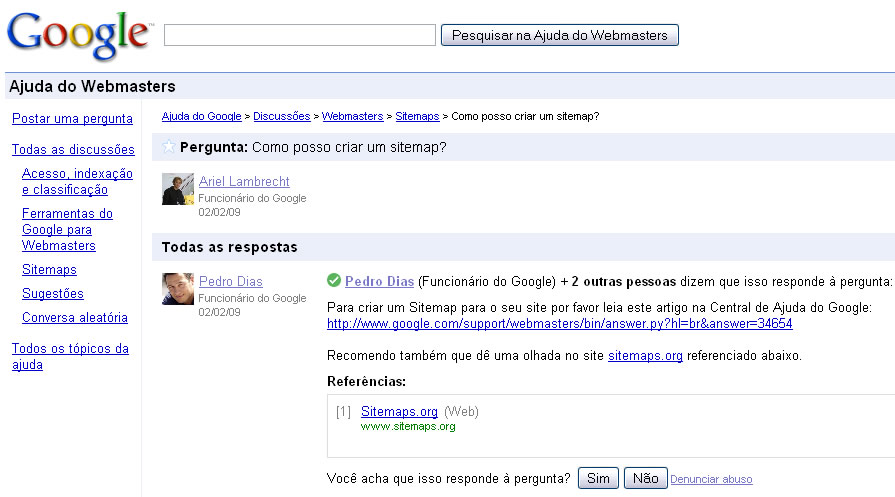Open Conversa aleatória category

(x=75, y=318)
